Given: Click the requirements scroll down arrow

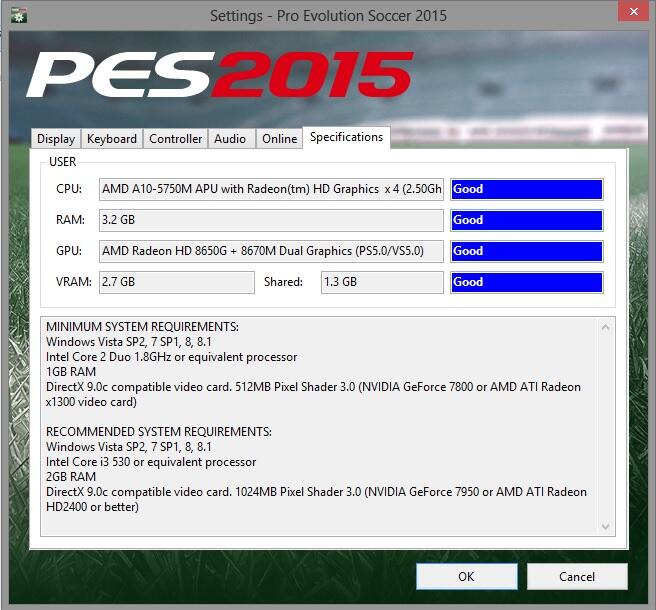Looking at the screenshot, I should pos(605,526).
